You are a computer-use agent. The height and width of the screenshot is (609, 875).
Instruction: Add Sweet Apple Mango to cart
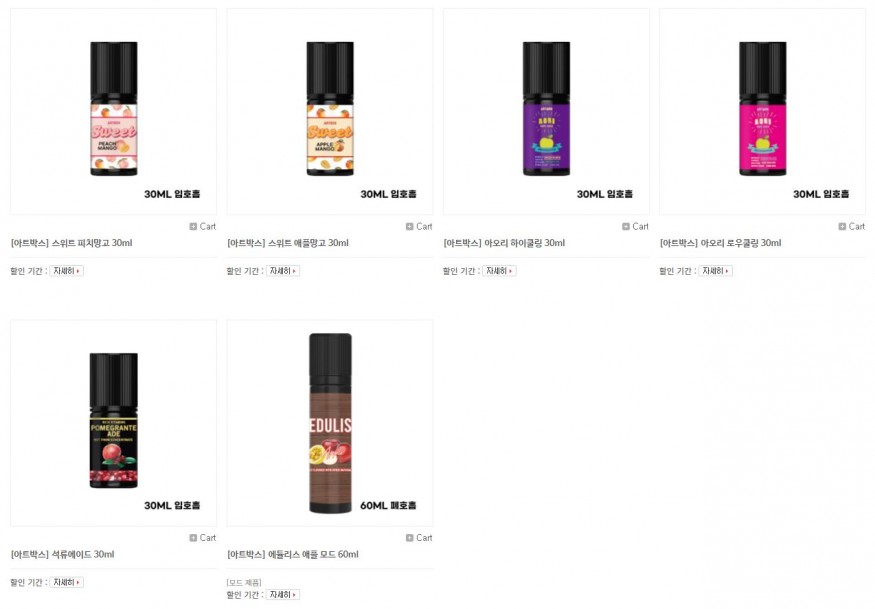[419, 227]
